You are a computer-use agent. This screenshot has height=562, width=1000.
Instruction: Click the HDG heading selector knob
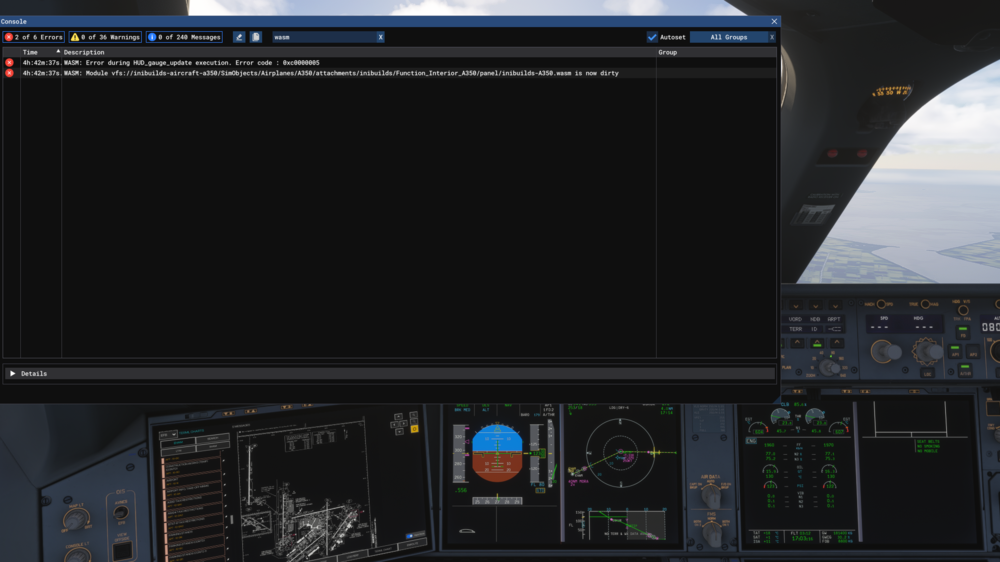pyautogui.click(x=929, y=351)
